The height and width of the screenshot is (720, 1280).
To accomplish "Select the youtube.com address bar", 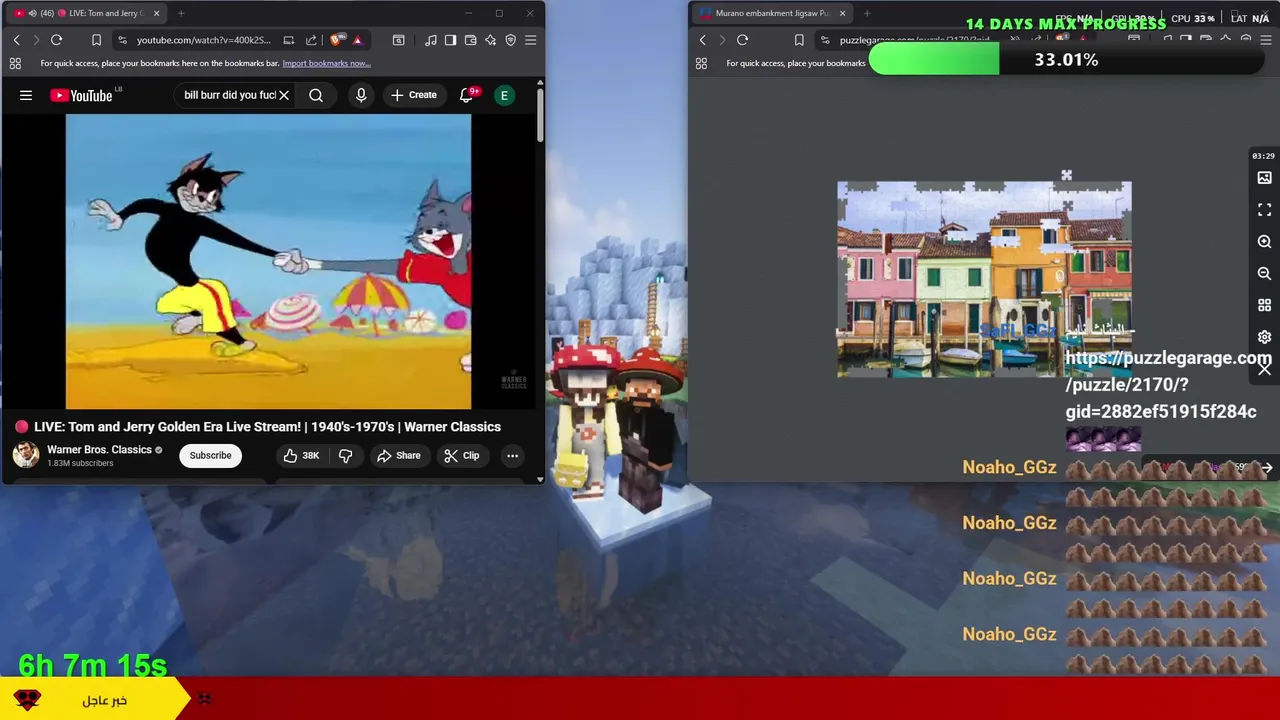I will point(203,40).
